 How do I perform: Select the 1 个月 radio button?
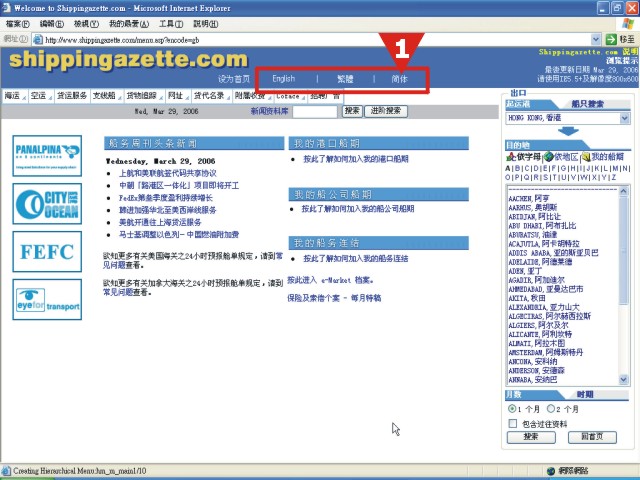coord(511,408)
